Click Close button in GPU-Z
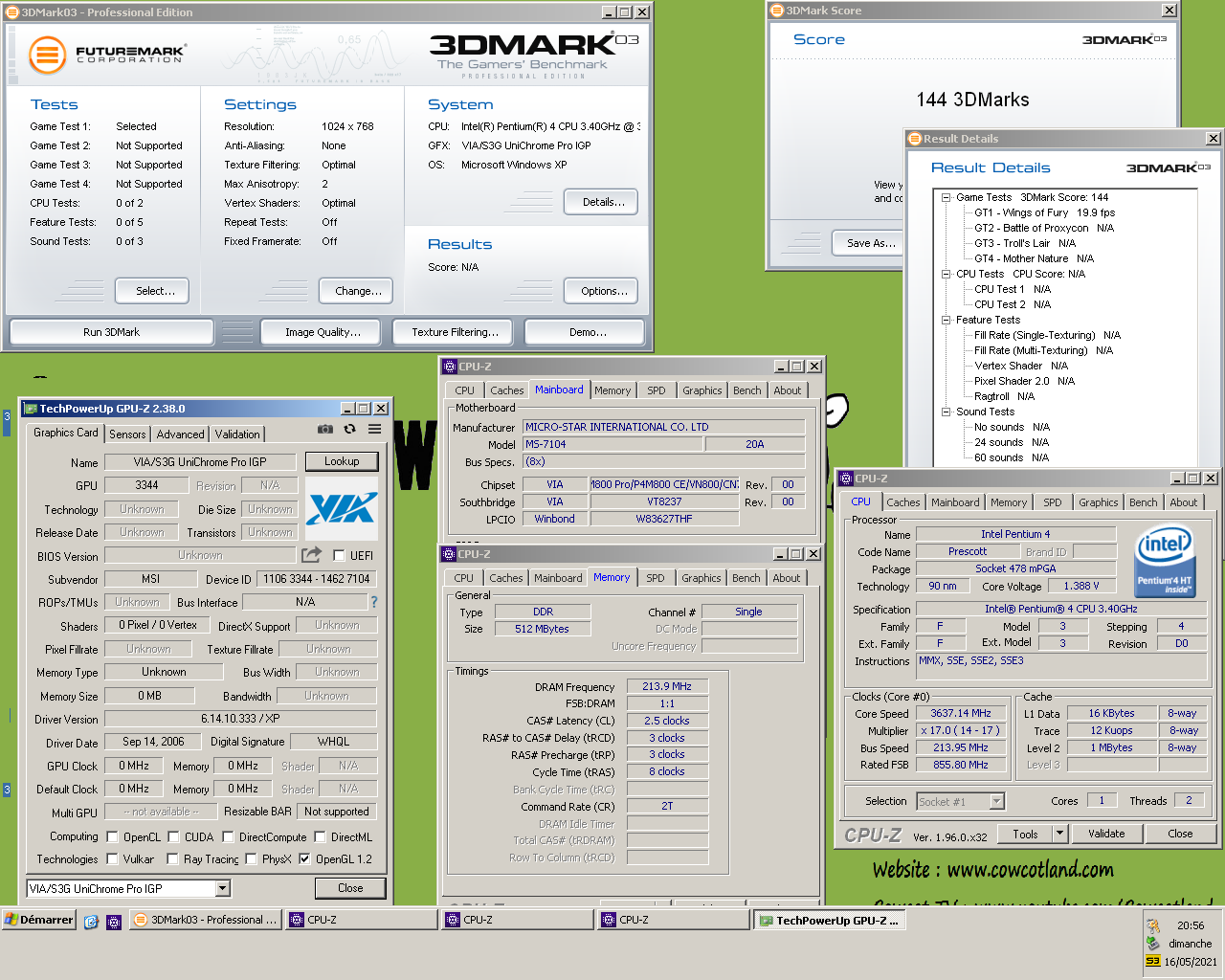The height and width of the screenshot is (980, 1225). click(x=350, y=888)
